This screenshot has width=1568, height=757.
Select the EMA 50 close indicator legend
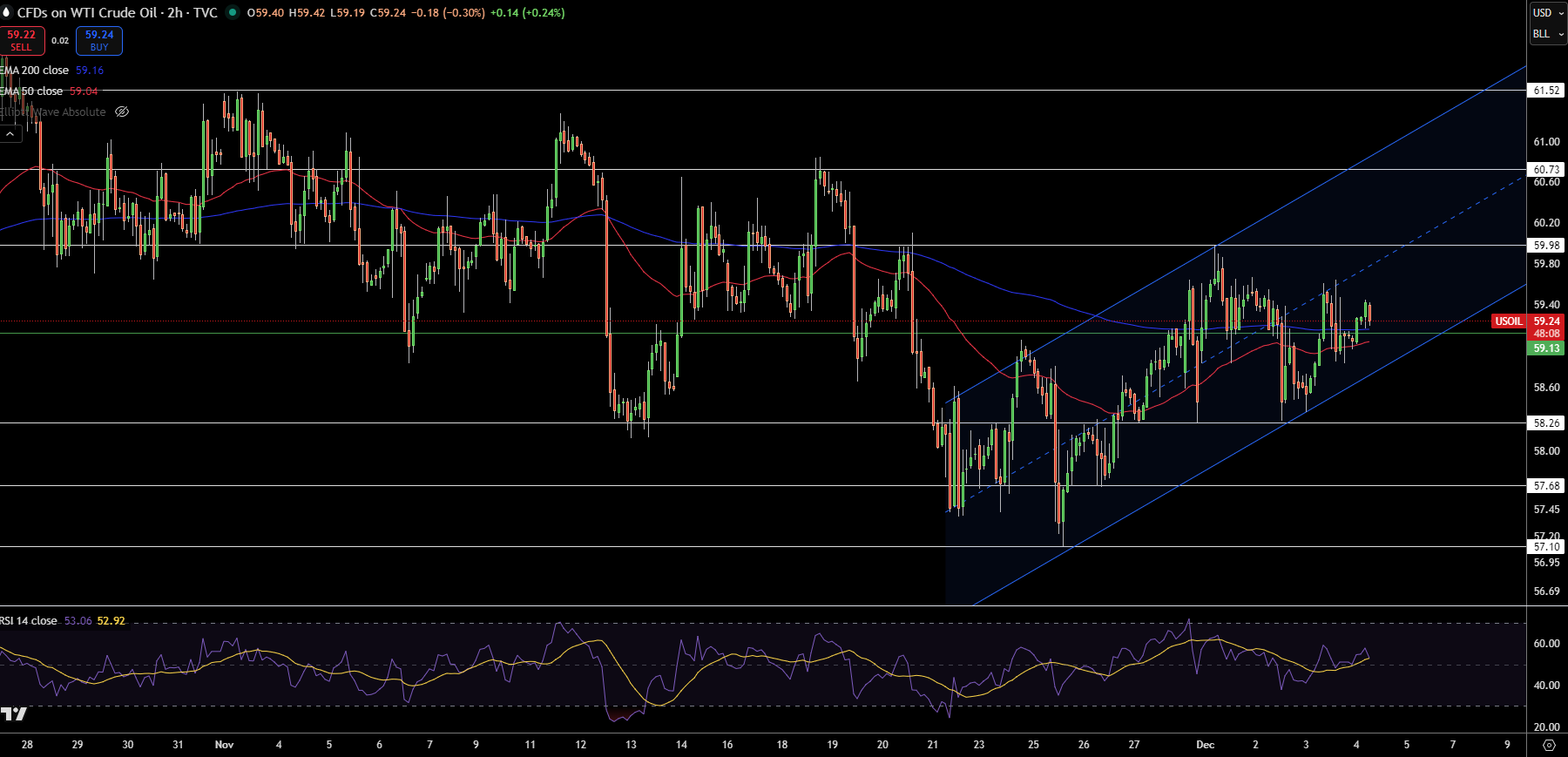tap(33, 91)
